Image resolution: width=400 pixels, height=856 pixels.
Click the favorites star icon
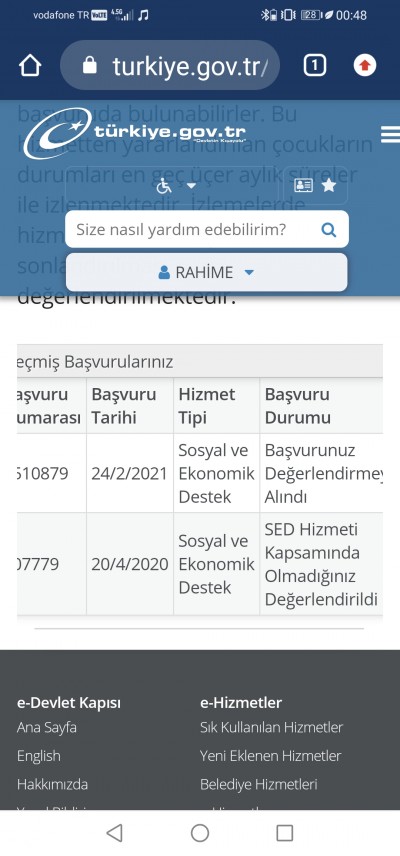pyautogui.click(x=329, y=186)
